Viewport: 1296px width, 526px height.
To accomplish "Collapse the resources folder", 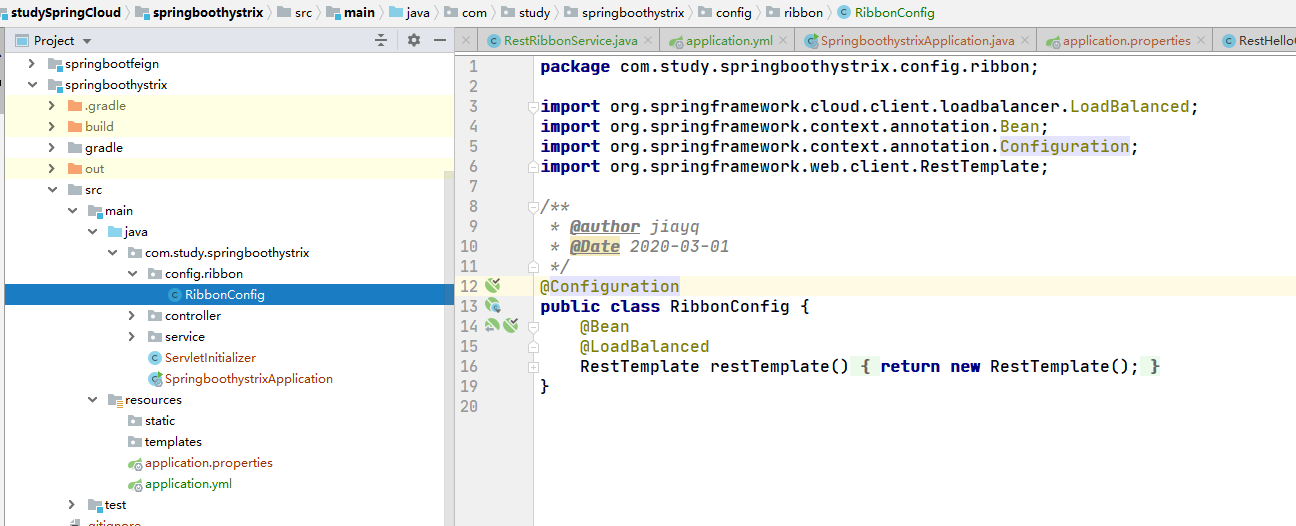I will point(92,400).
